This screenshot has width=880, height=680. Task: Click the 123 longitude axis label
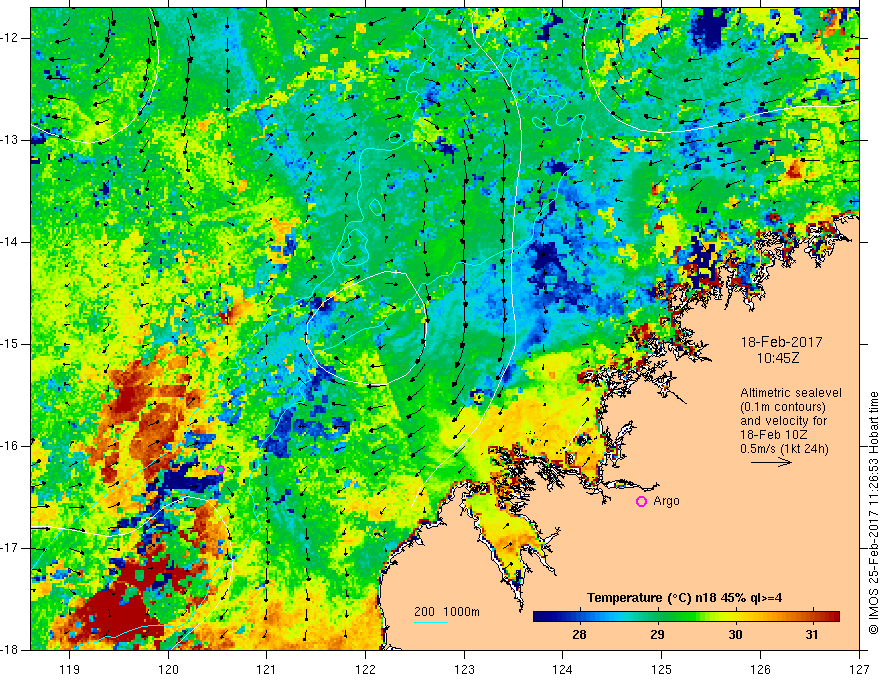464,670
